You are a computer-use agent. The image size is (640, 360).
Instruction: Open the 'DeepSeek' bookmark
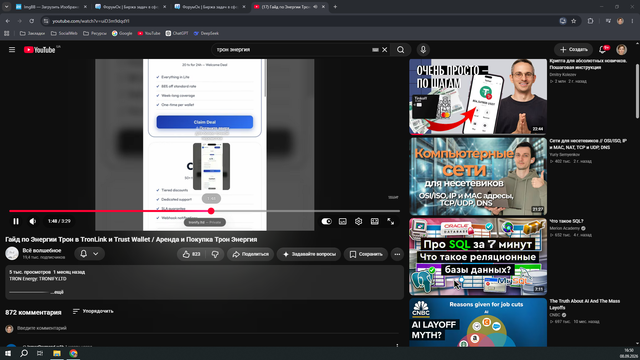[207, 33]
